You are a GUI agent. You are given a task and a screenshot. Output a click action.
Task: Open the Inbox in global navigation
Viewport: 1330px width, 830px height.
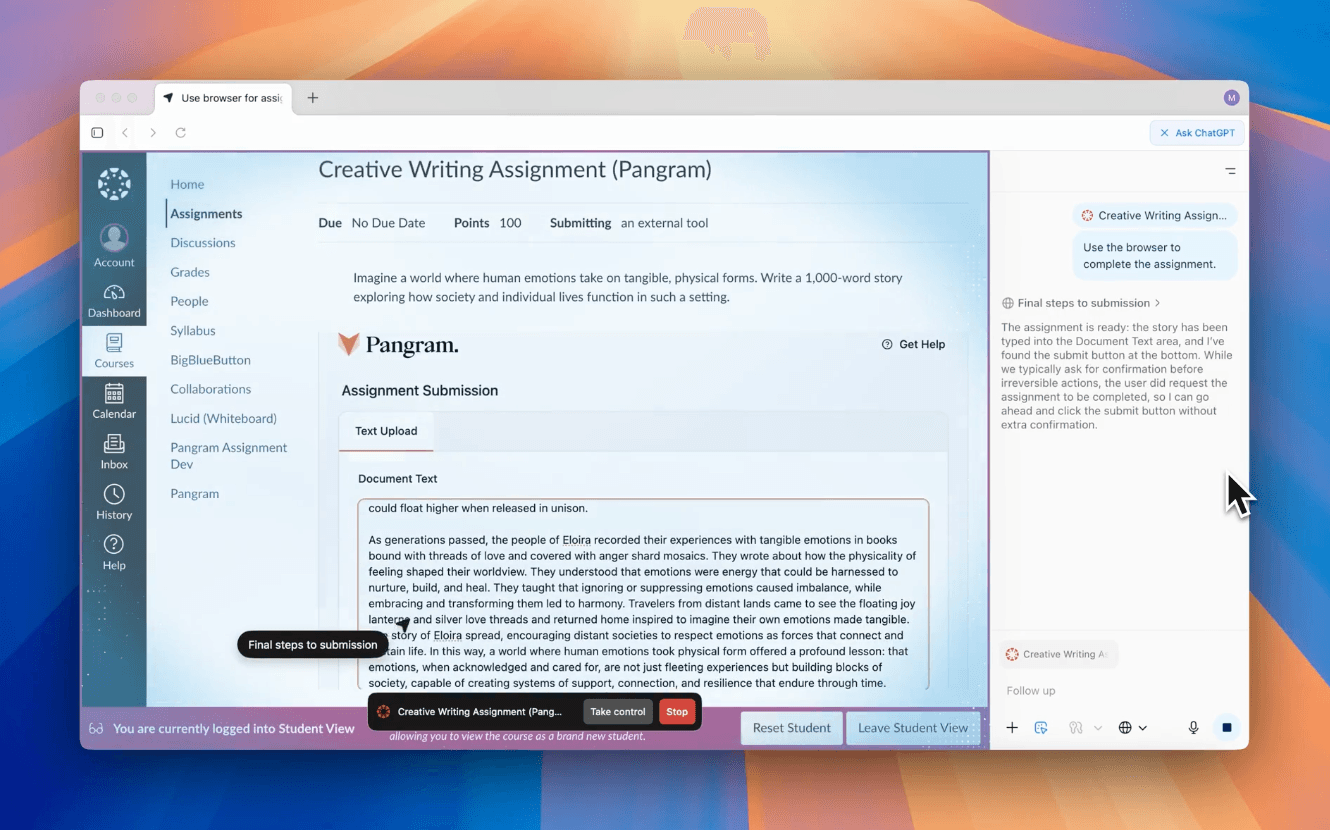[114, 452]
